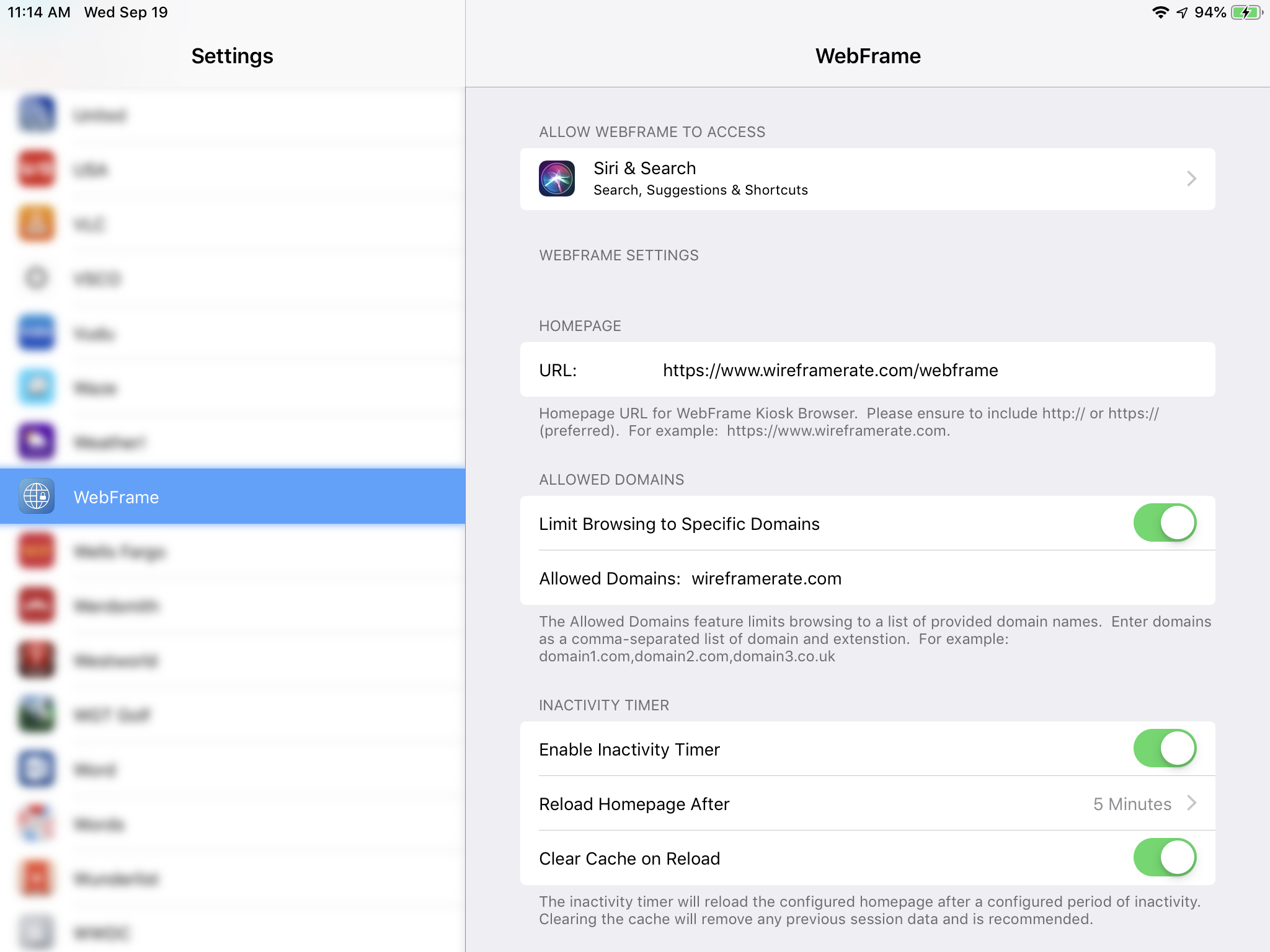Tap the location services arrow icon
This screenshot has width=1270, height=952.
[x=1182, y=12]
